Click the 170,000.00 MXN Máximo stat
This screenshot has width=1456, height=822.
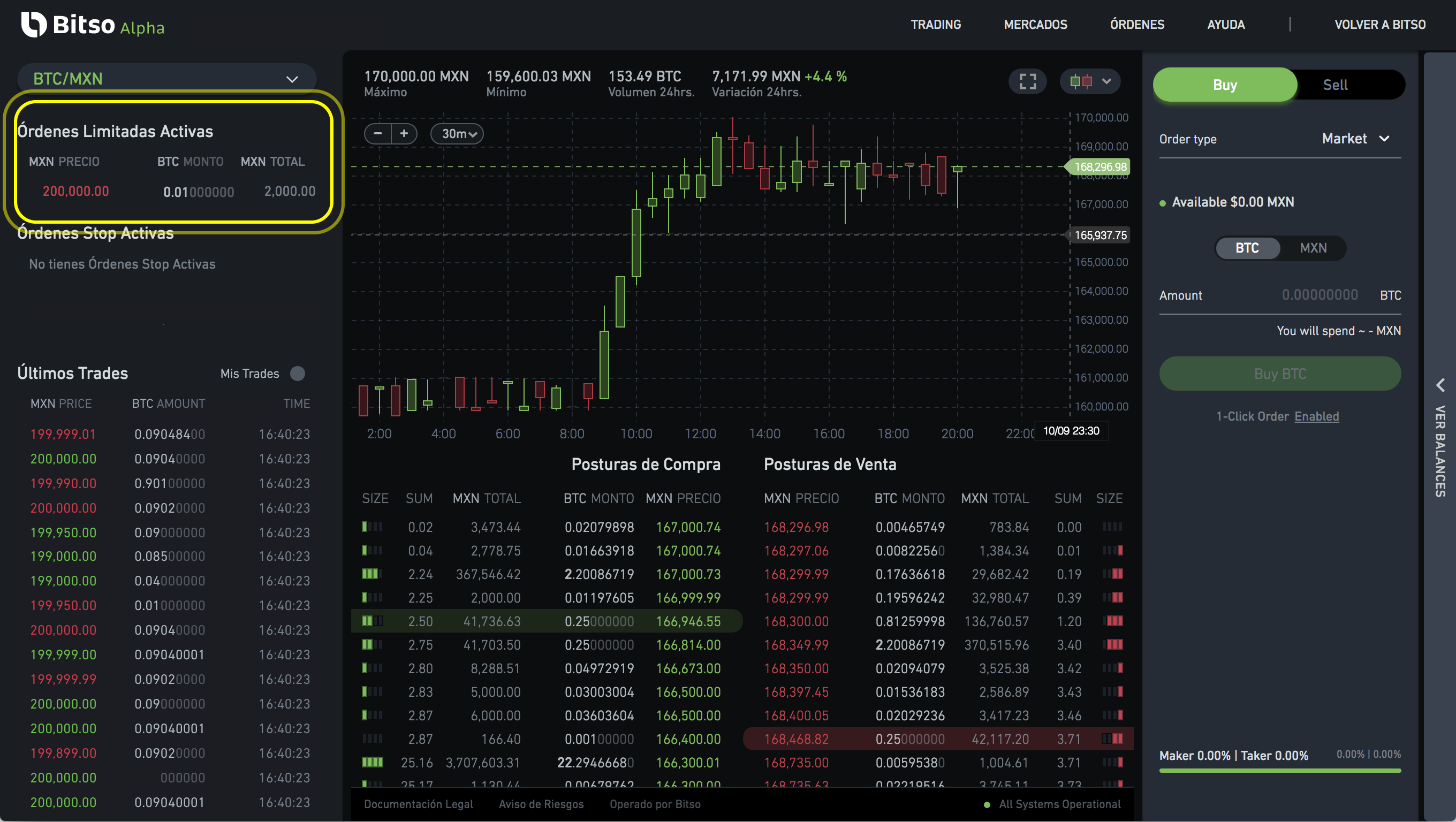pyautogui.click(x=416, y=83)
